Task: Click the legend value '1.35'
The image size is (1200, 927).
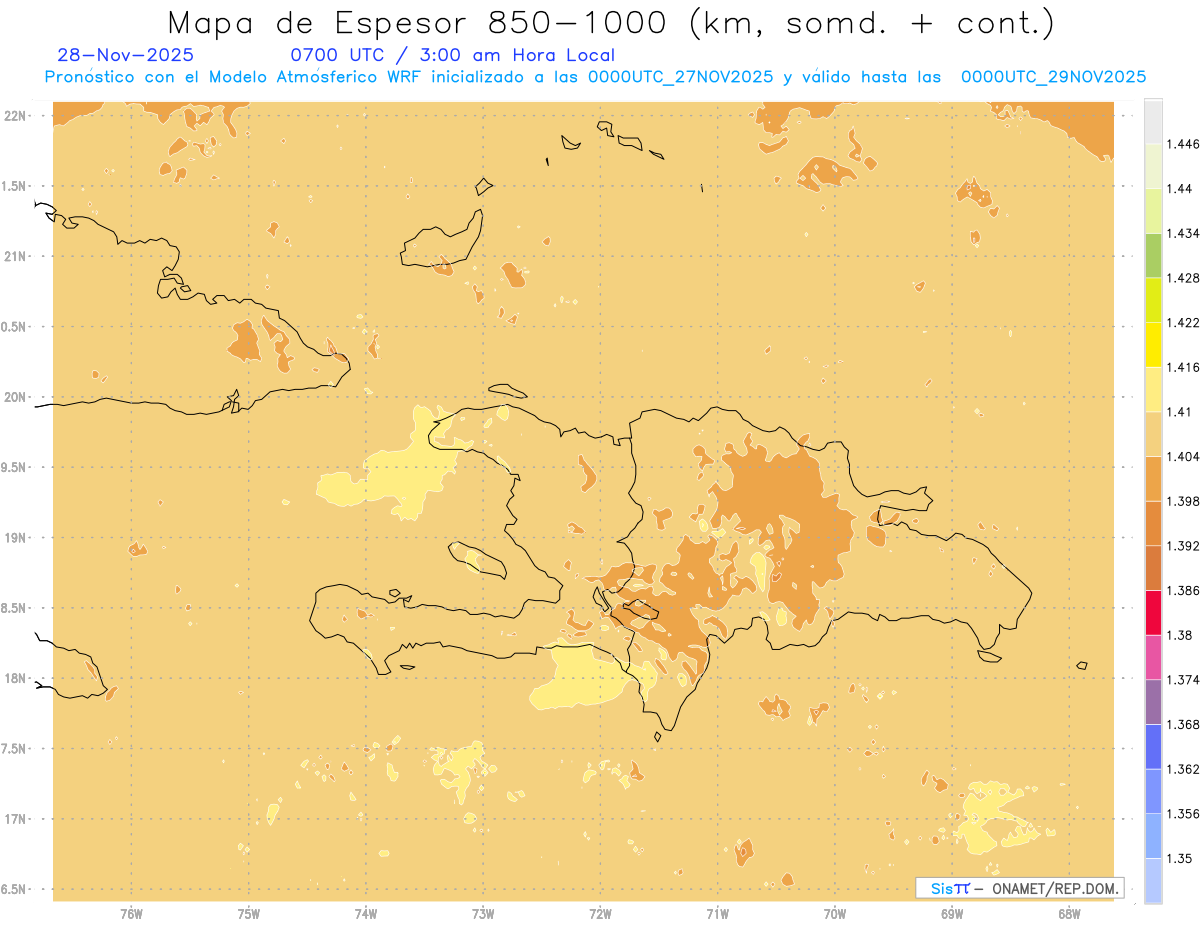Action: click(x=1179, y=859)
